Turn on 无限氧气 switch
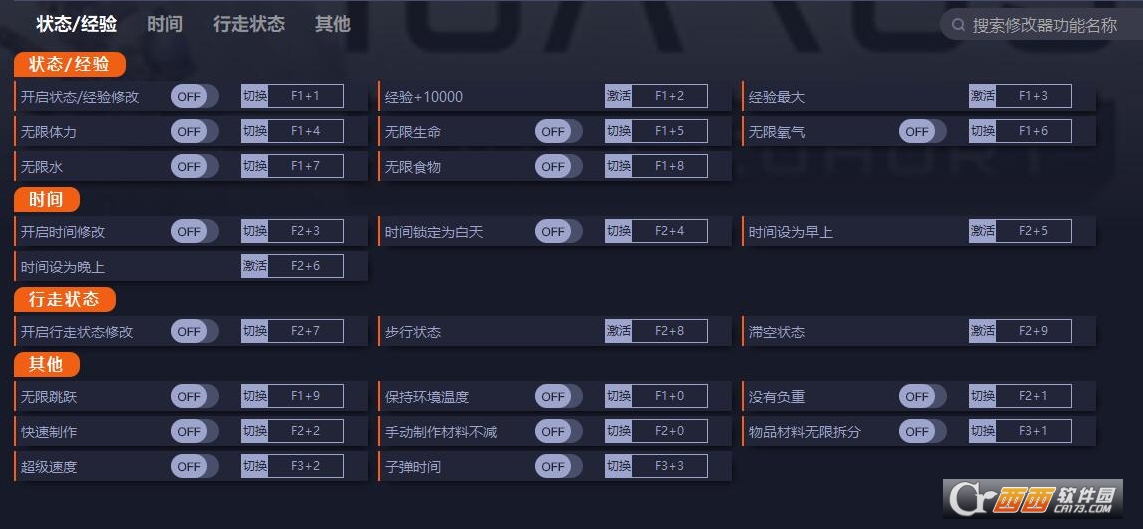Viewport: 1143px width, 529px height. pyautogui.click(x=922, y=131)
